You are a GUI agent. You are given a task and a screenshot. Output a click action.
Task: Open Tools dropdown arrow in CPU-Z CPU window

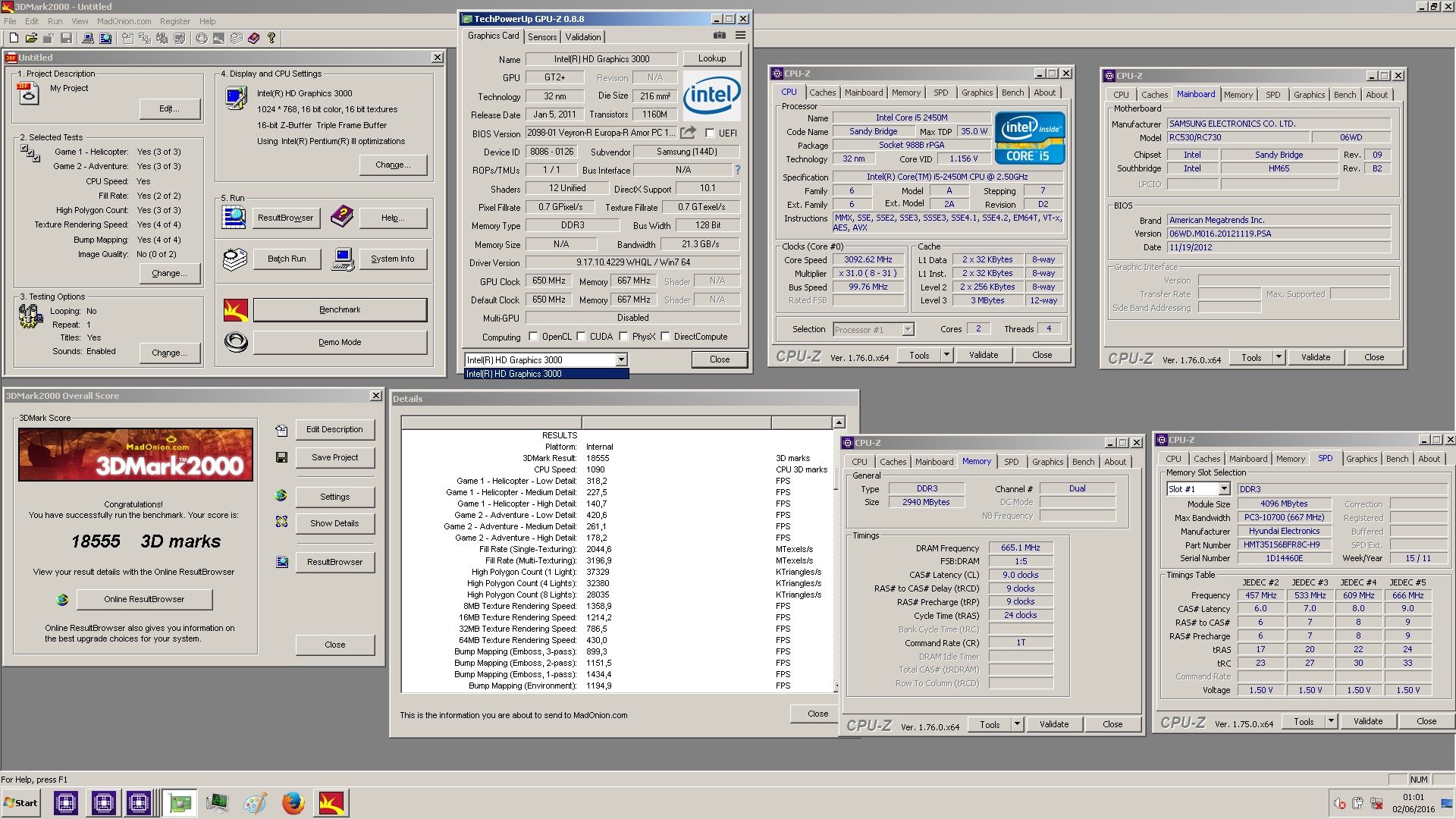pyautogui.click(x=946, y=355)
